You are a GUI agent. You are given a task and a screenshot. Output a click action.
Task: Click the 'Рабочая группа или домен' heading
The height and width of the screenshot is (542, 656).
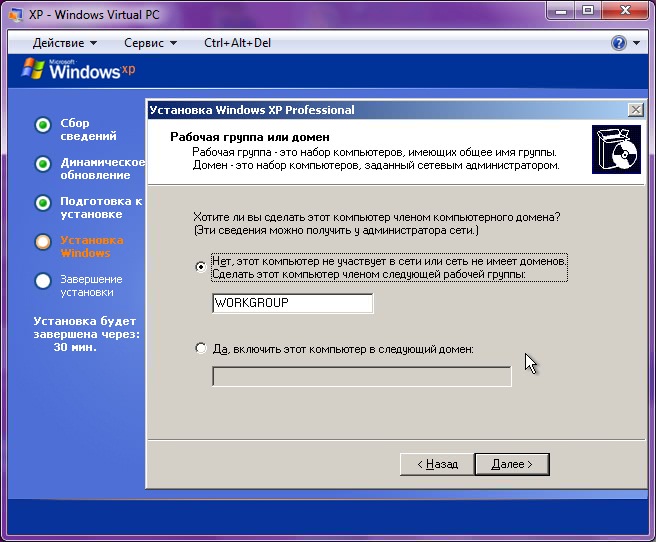point(250,137)
